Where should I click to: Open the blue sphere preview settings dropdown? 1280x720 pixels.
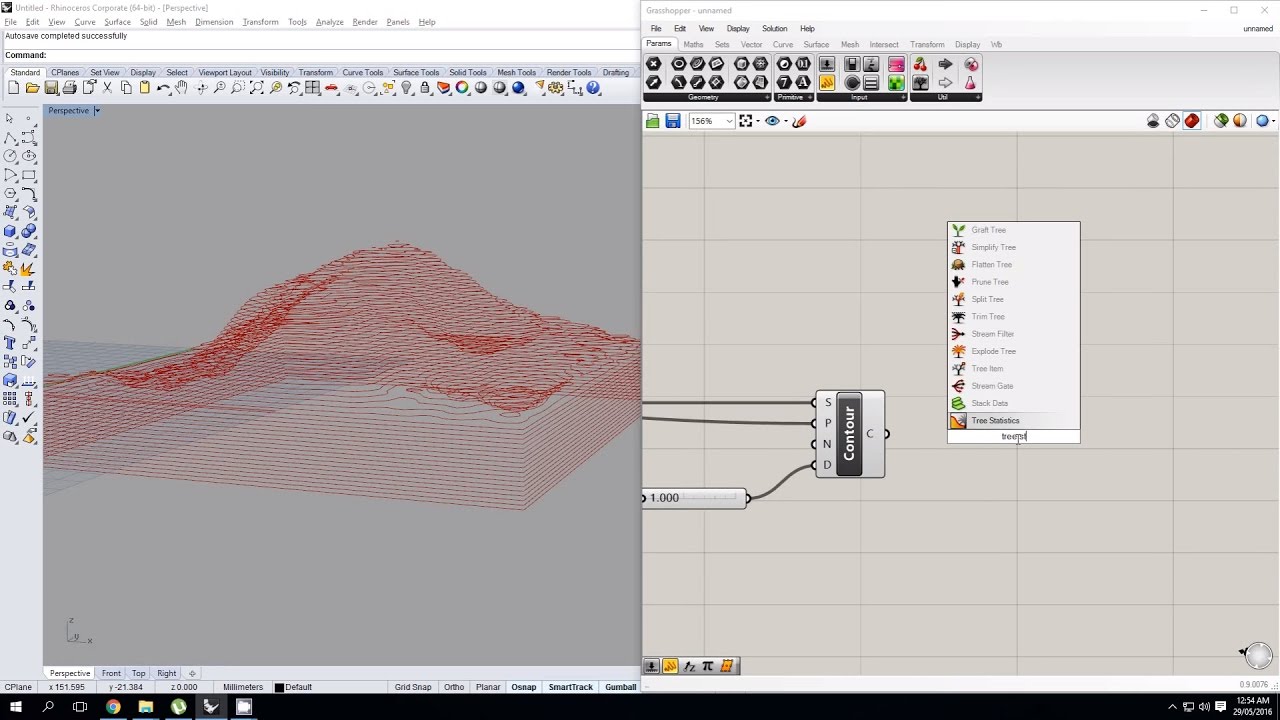click(1274, 121)
